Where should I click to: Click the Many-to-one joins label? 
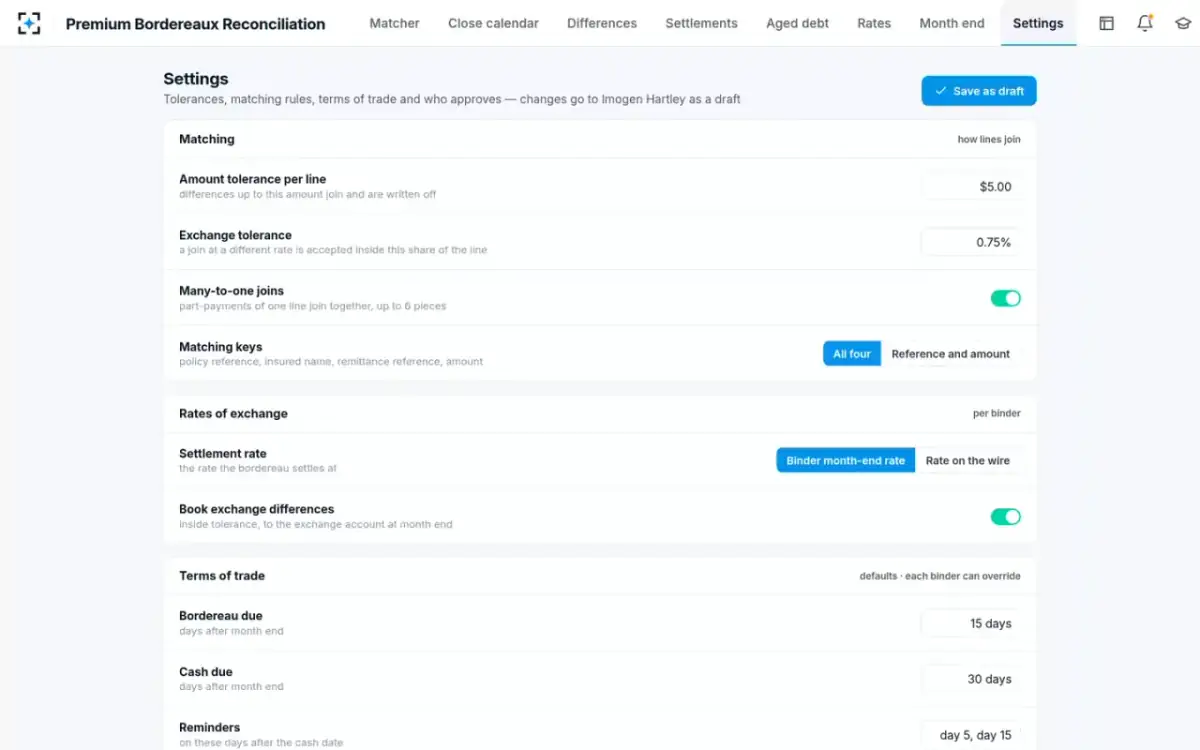[232, 291]
